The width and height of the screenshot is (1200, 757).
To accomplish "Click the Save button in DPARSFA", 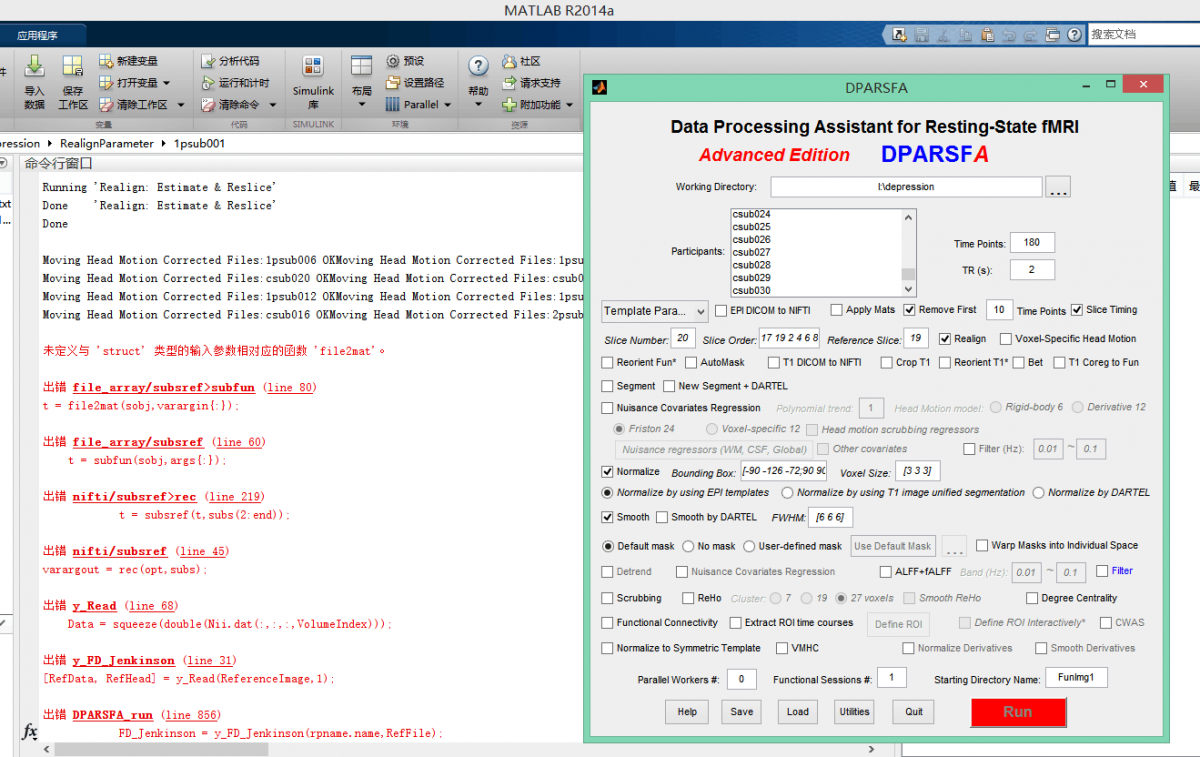I will point(742,712).
